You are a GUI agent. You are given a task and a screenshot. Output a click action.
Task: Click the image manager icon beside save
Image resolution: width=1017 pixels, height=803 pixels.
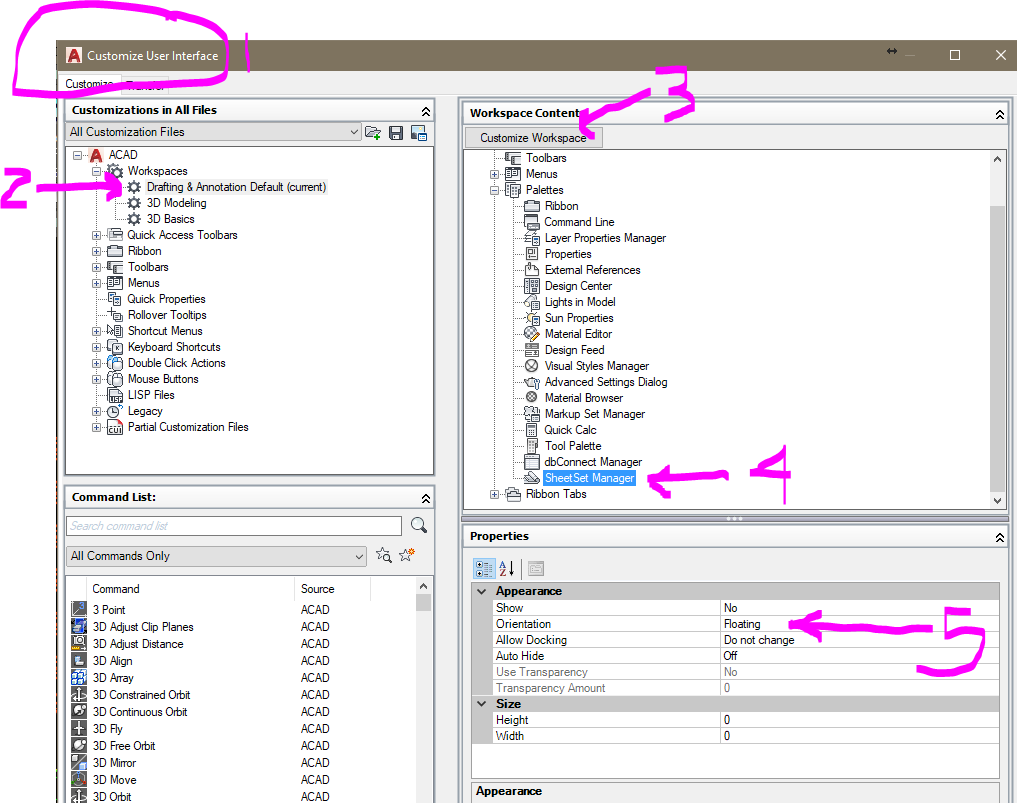click(x=419, y=133)
